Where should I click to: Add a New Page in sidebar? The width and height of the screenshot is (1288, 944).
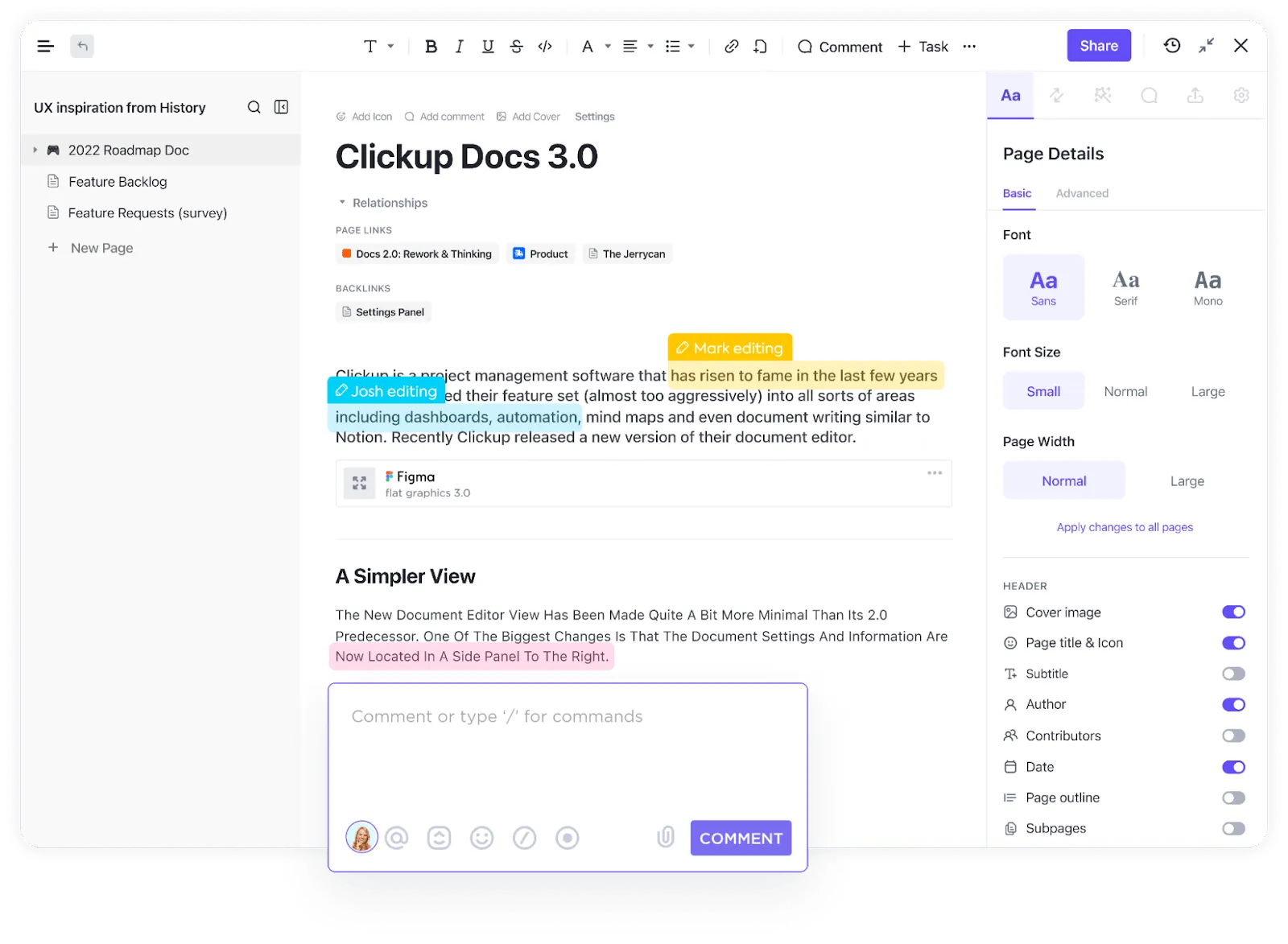[90, 248]
